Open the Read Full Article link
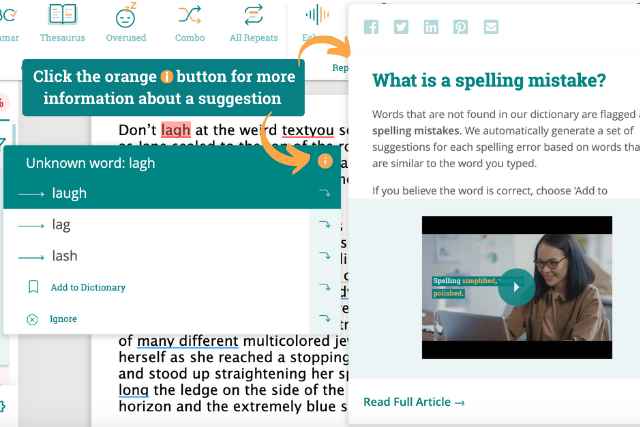640x427 pixels. click(x=414, y=402)
